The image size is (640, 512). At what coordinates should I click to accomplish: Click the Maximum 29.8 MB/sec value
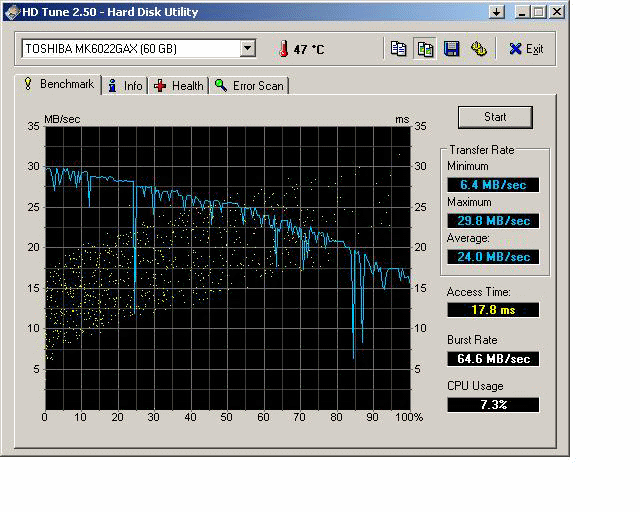click(493, 220)
